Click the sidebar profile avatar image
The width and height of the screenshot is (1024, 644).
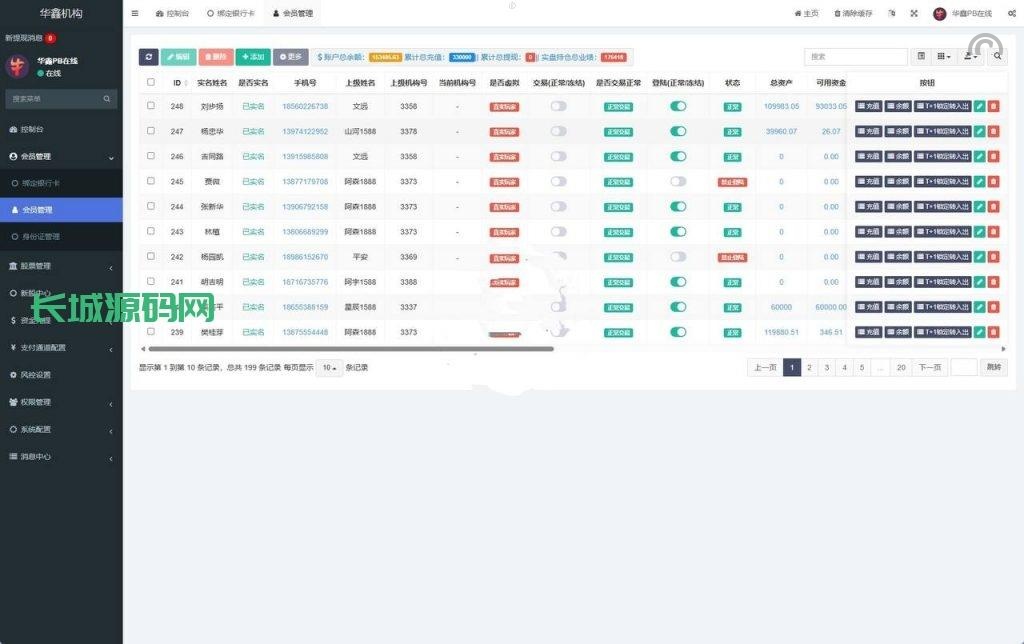(17, 66)
